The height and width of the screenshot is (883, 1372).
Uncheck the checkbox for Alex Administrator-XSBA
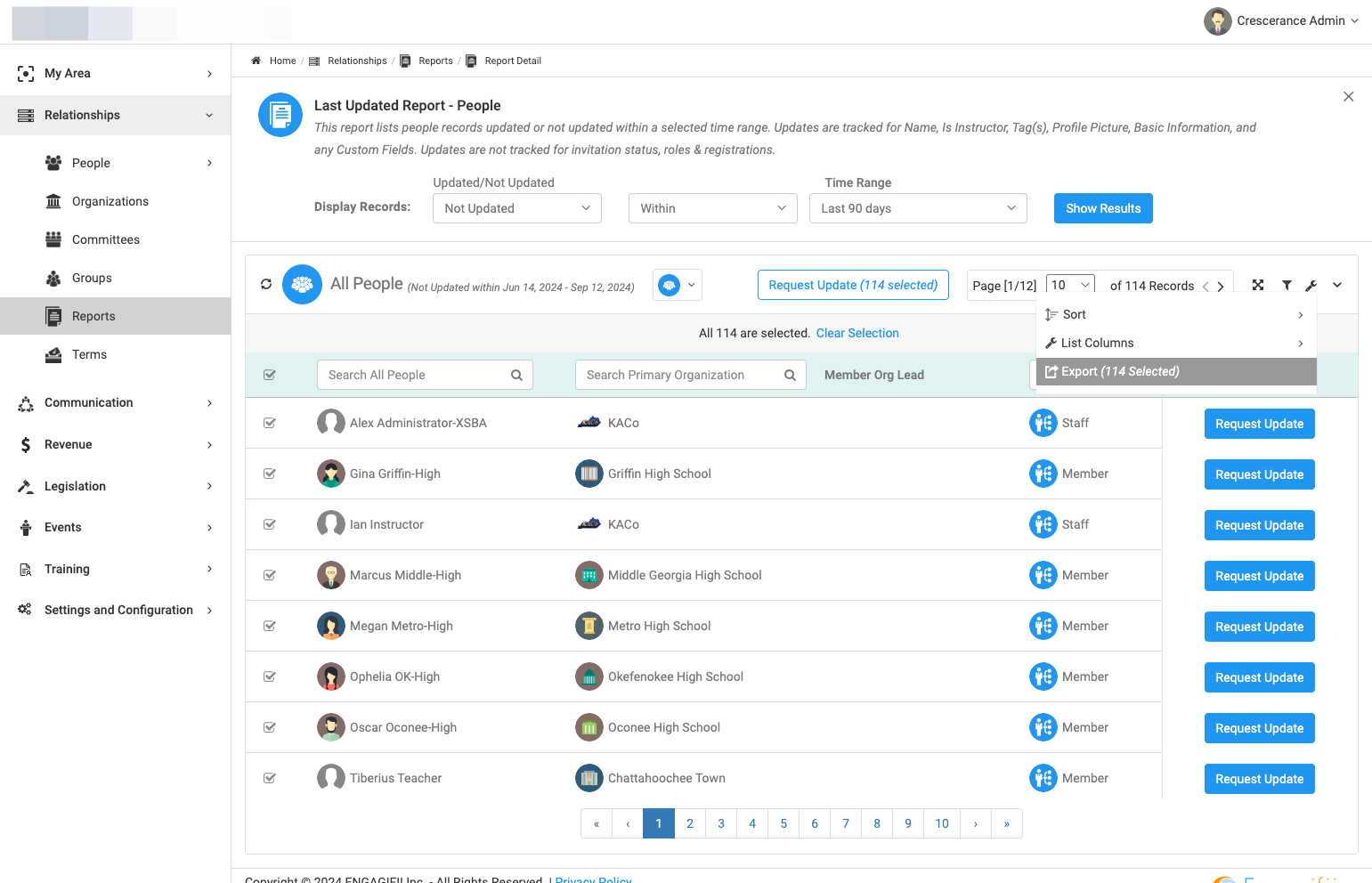tap(270, 424)
